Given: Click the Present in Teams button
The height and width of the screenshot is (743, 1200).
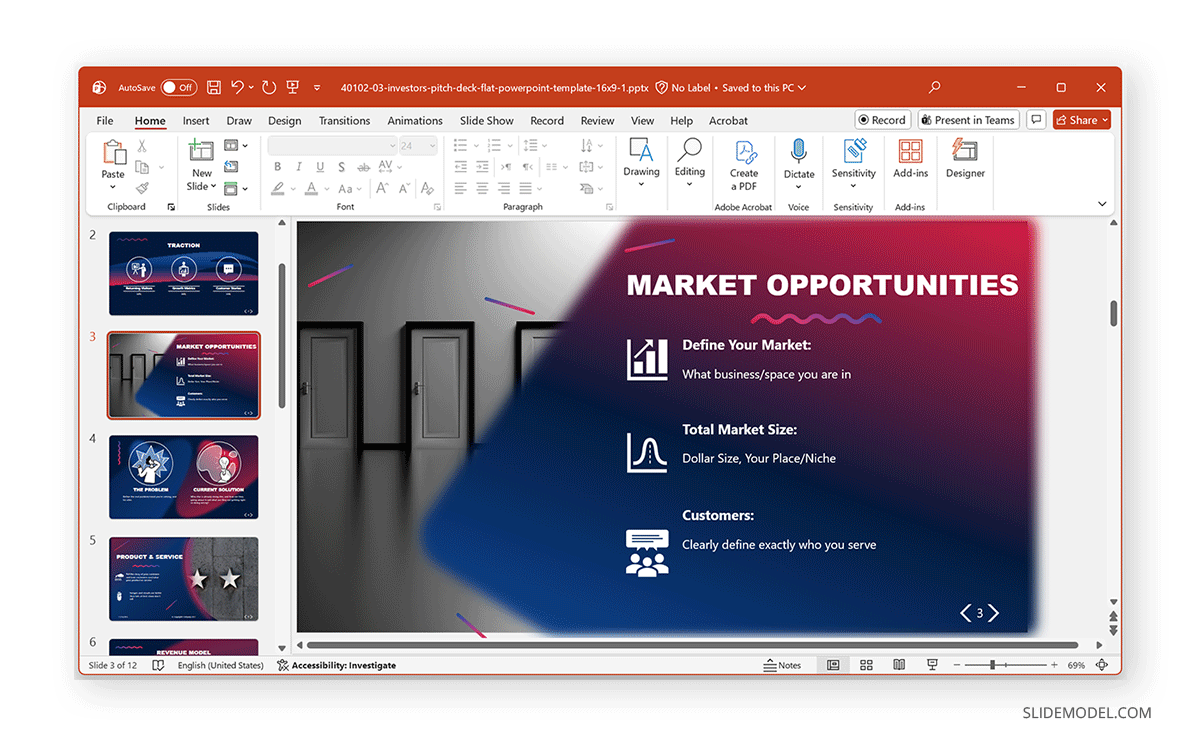Looking at the screenshot, I should pyautogui.click(x=966, y=120).
